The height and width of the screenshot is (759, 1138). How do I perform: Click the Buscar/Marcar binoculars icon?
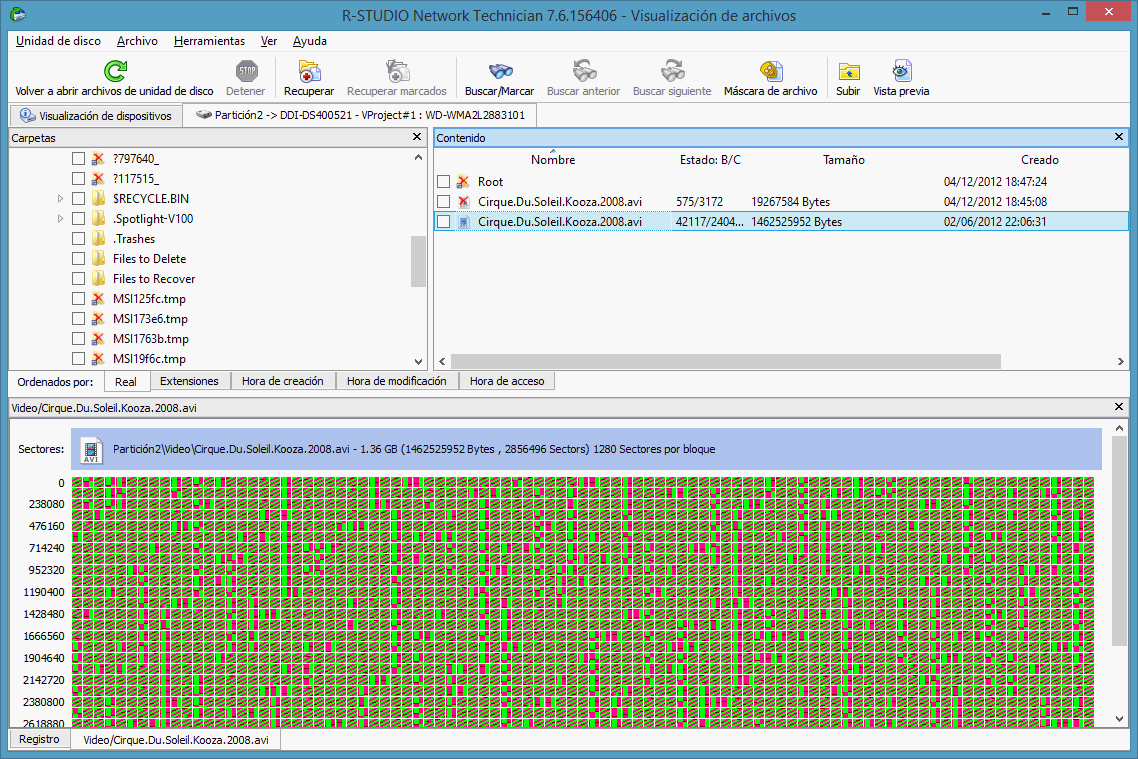[x=500, y=72]
